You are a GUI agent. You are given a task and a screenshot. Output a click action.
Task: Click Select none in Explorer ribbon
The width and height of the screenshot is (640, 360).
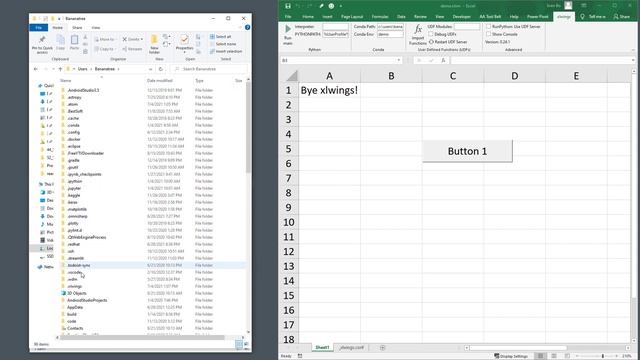(222, 44)
